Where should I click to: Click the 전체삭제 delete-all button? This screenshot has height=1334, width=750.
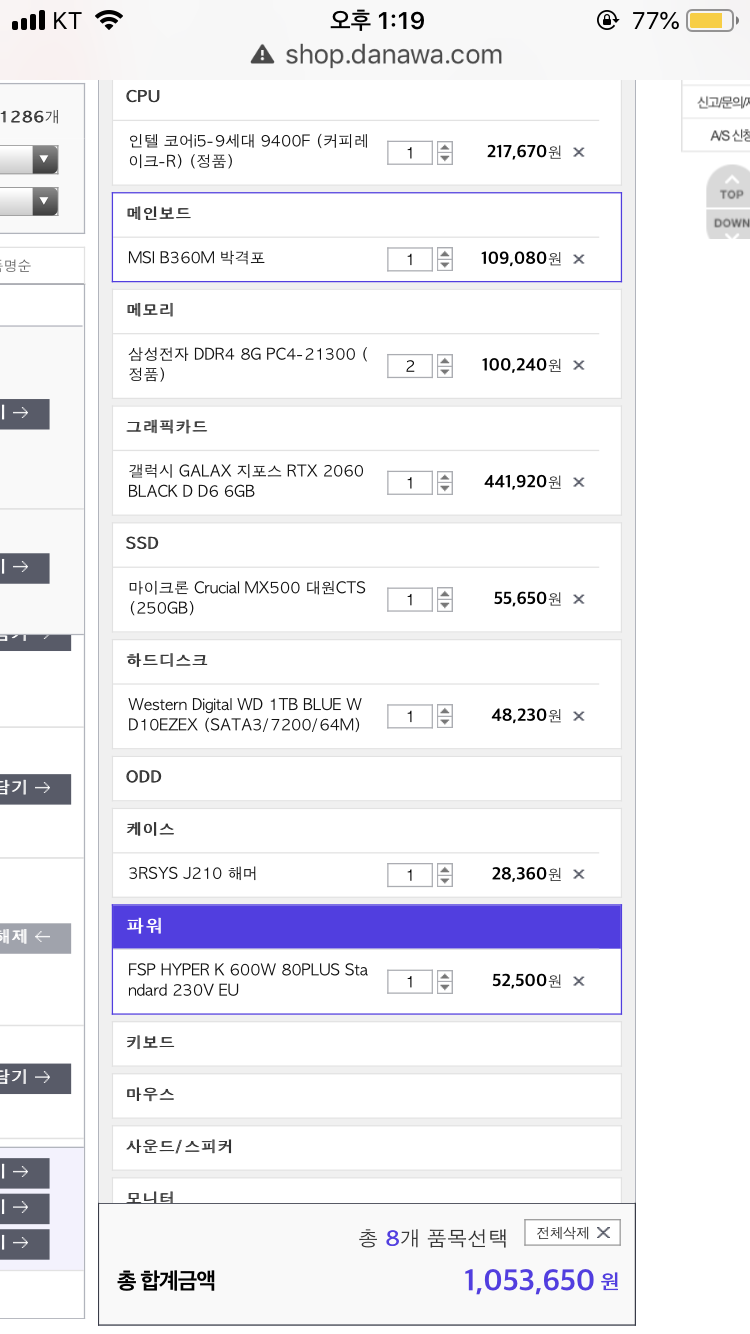(x=572, y=1232)
